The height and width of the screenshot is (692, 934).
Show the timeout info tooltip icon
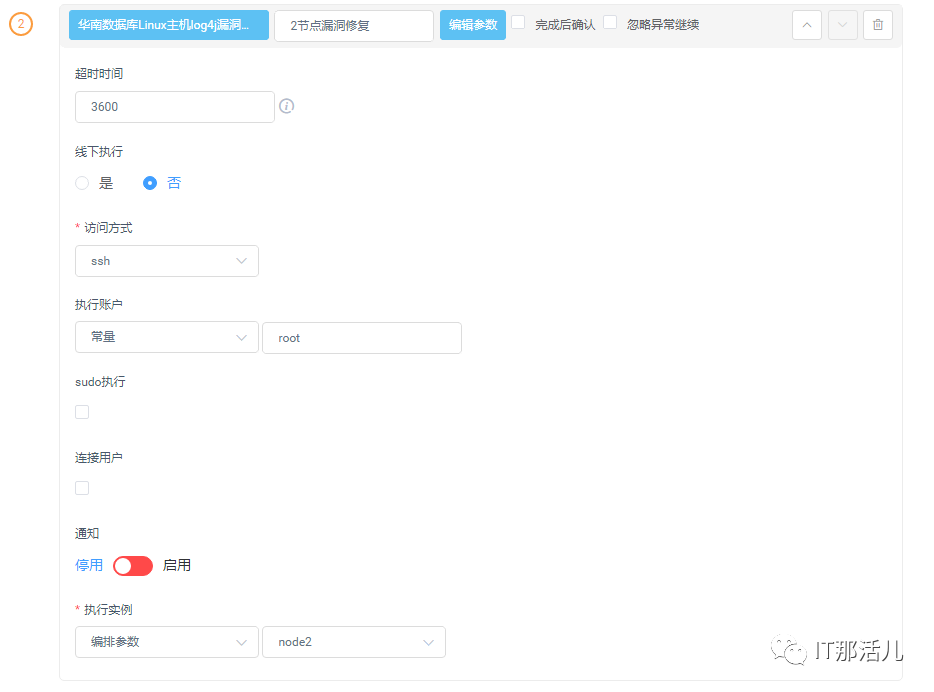(x=287, y=106)
